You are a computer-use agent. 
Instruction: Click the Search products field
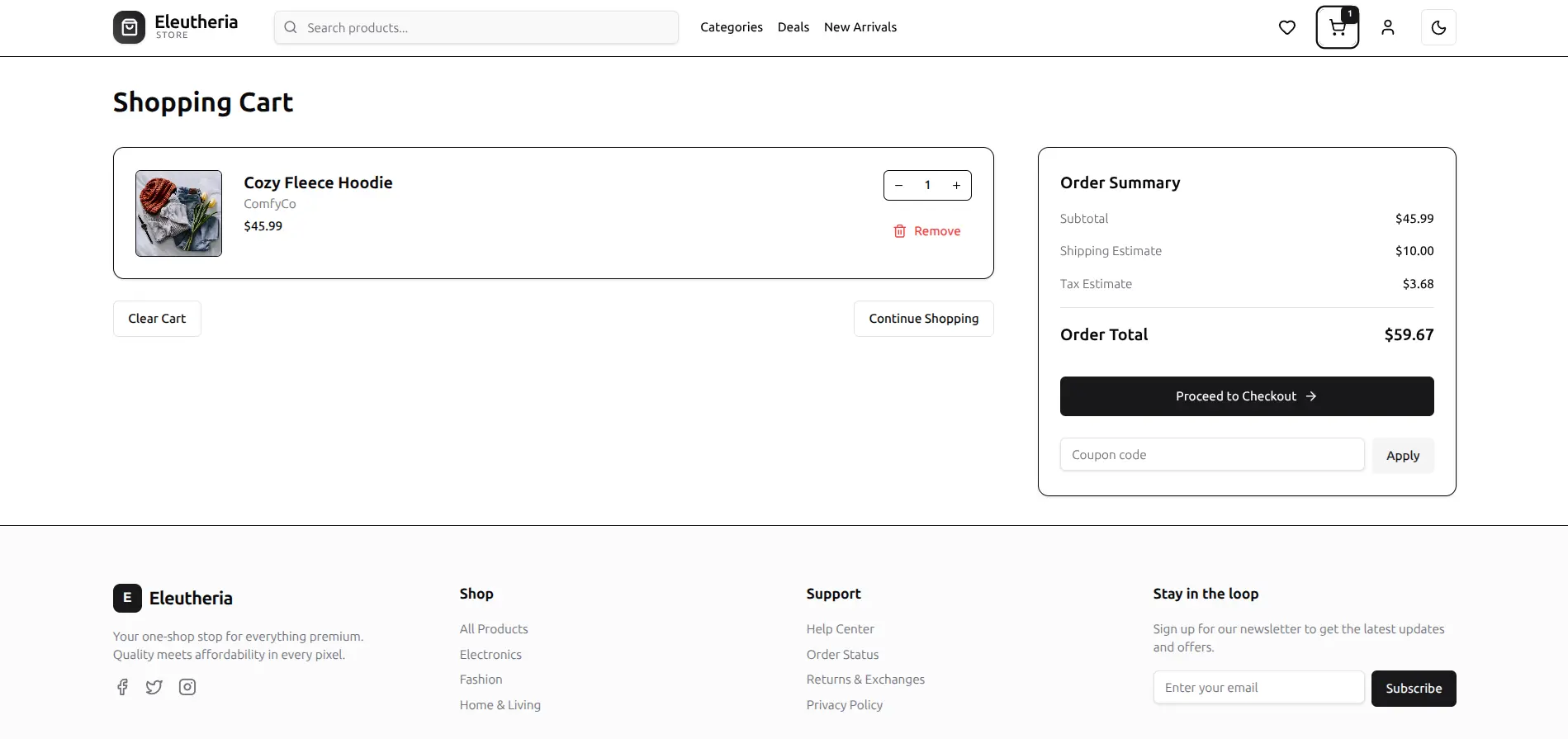(x=487, y=28)
